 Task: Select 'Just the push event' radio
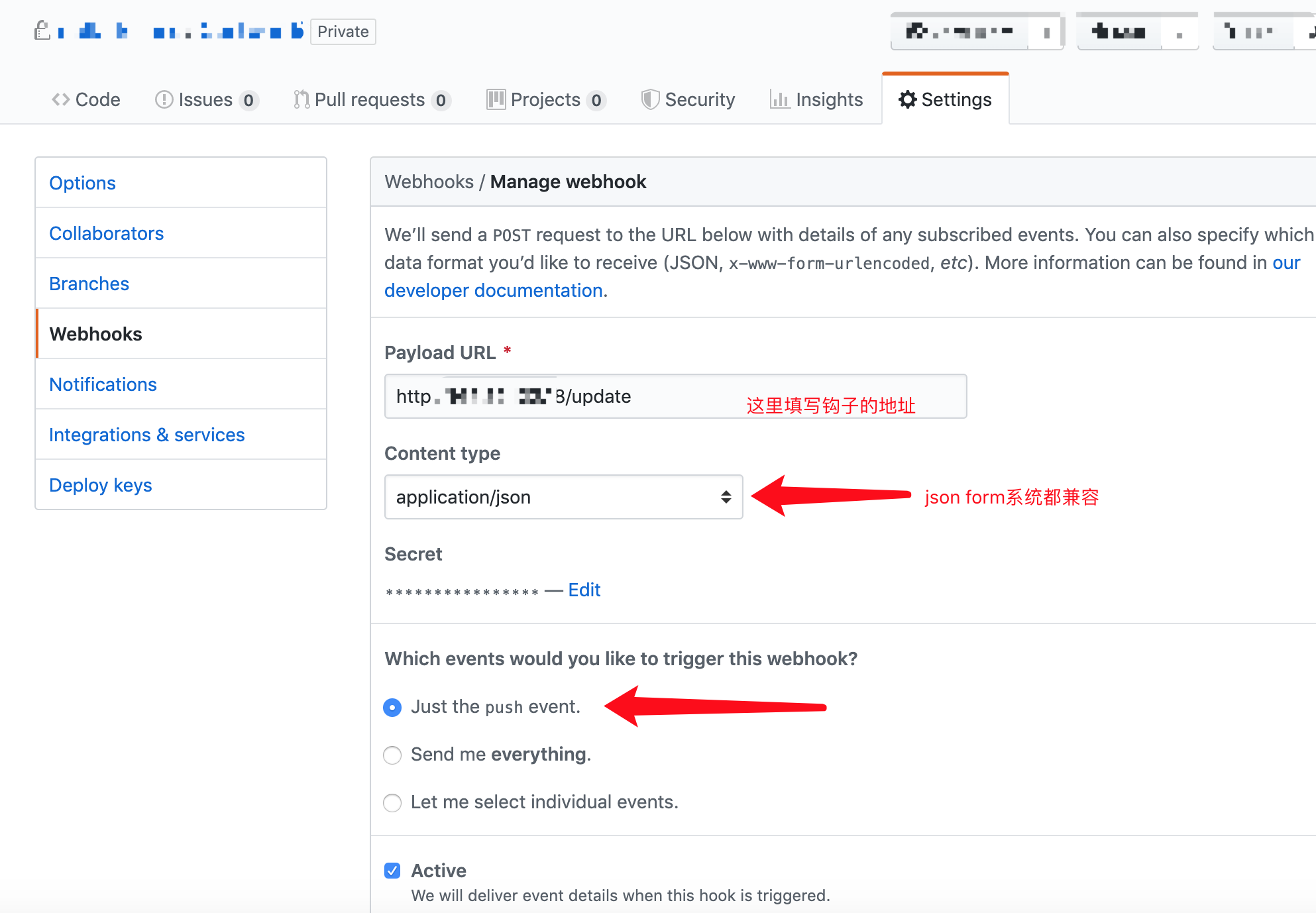(392, 708)
